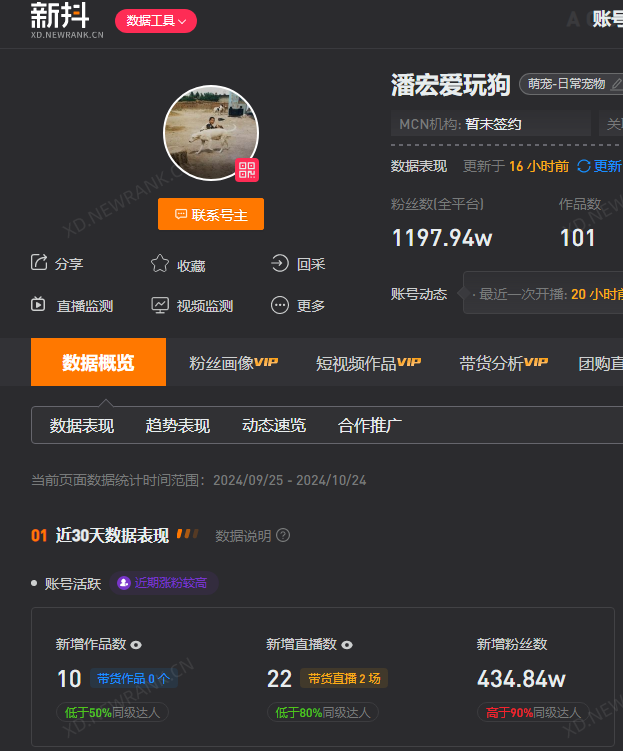Open video monitoring icon

160,305
